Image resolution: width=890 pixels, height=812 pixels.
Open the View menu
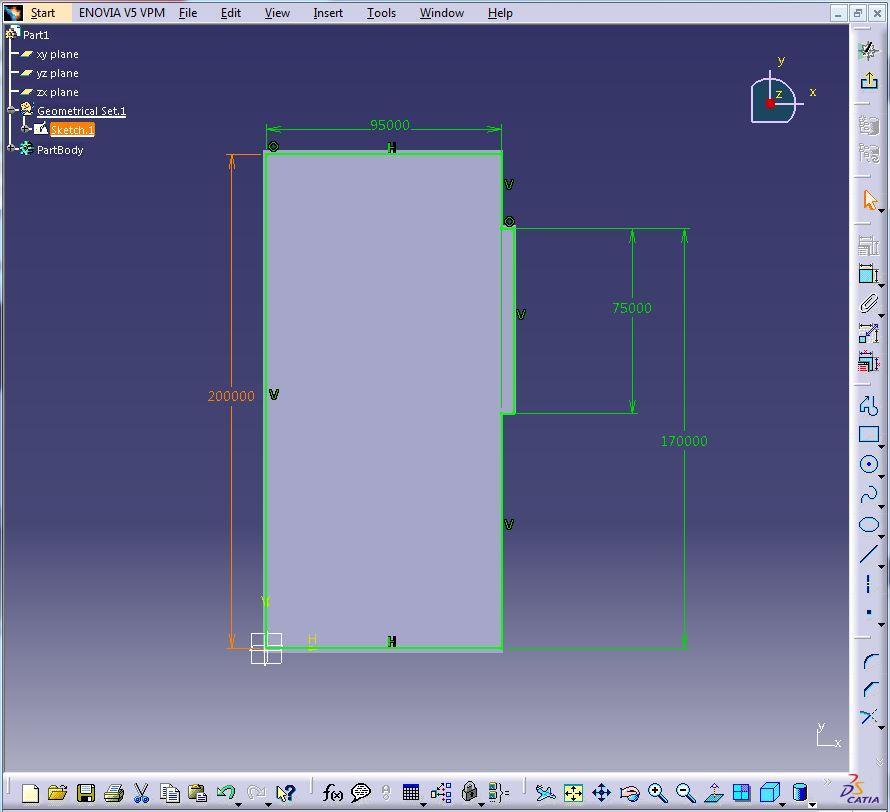[277, 12]
